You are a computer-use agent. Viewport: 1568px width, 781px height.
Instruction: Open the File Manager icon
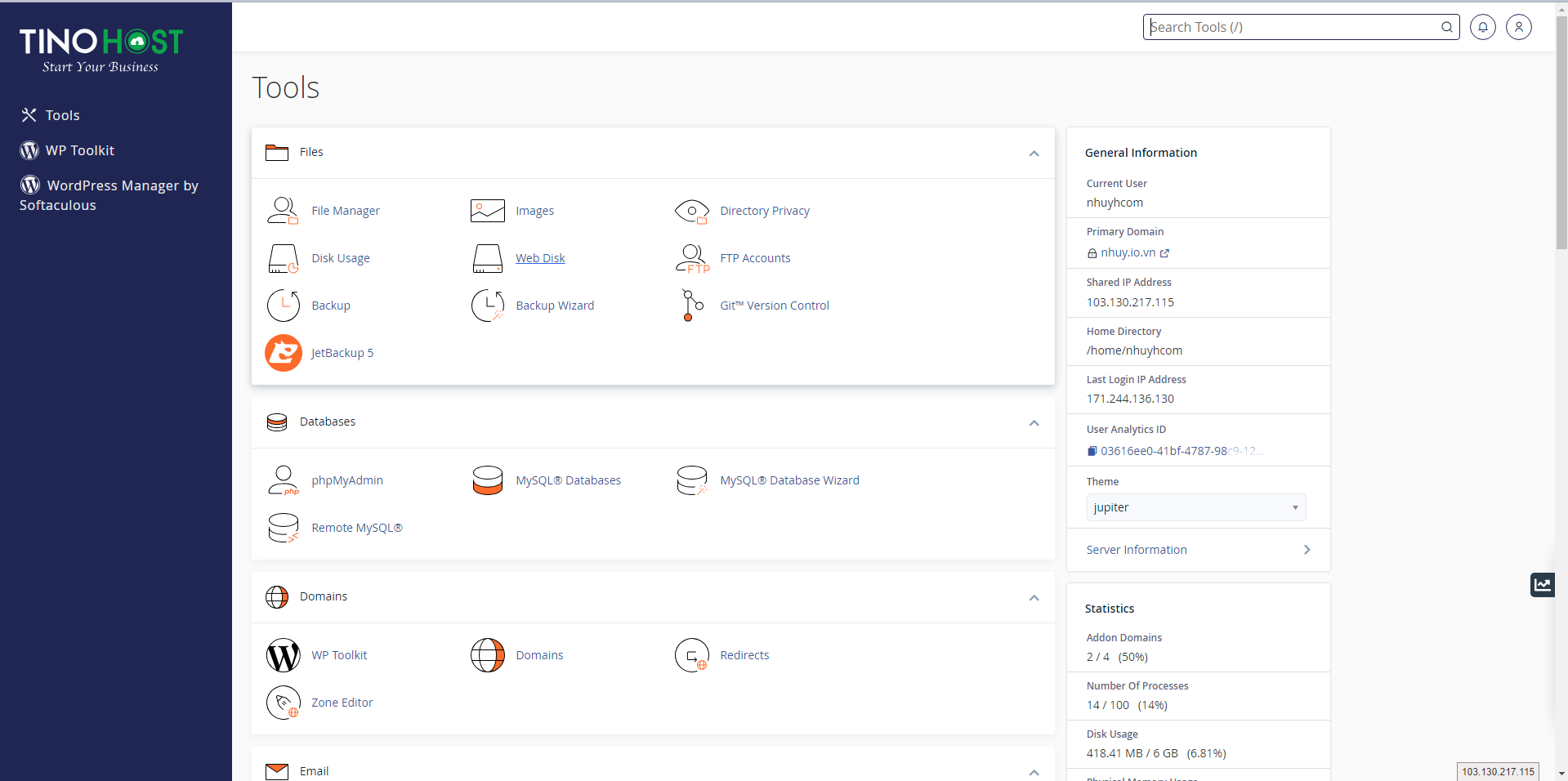[x=283, y=211]
